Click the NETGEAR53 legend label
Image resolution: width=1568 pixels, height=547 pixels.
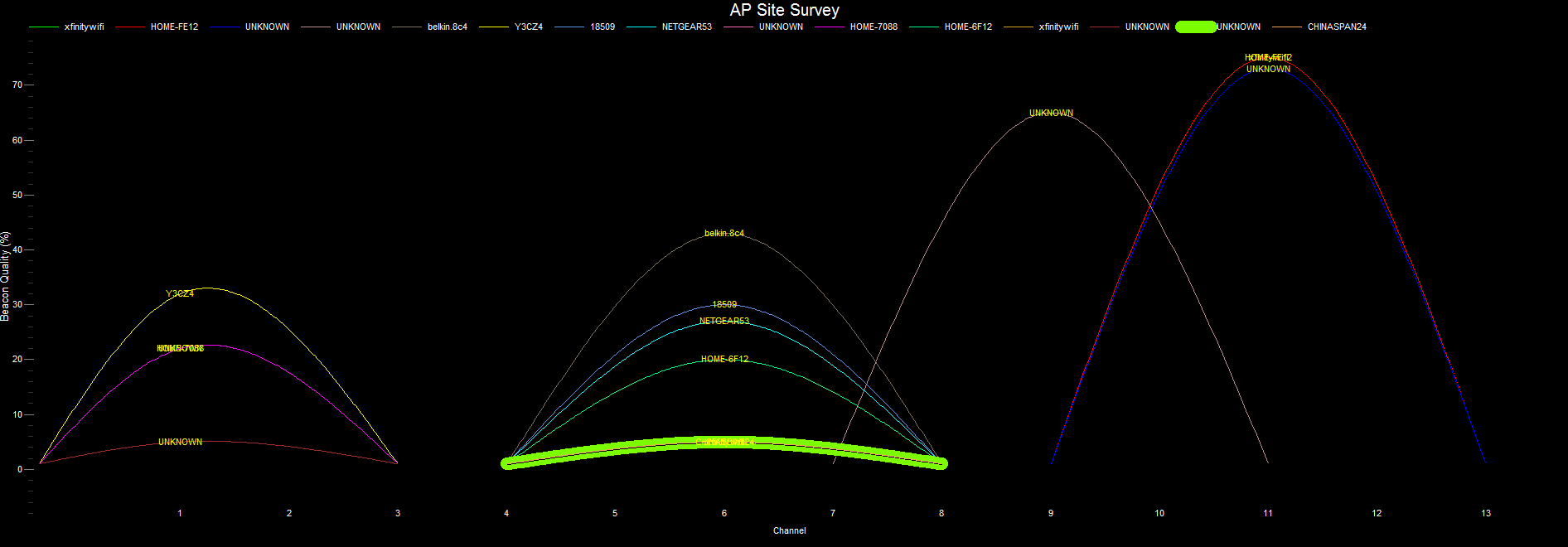(686, 27)
